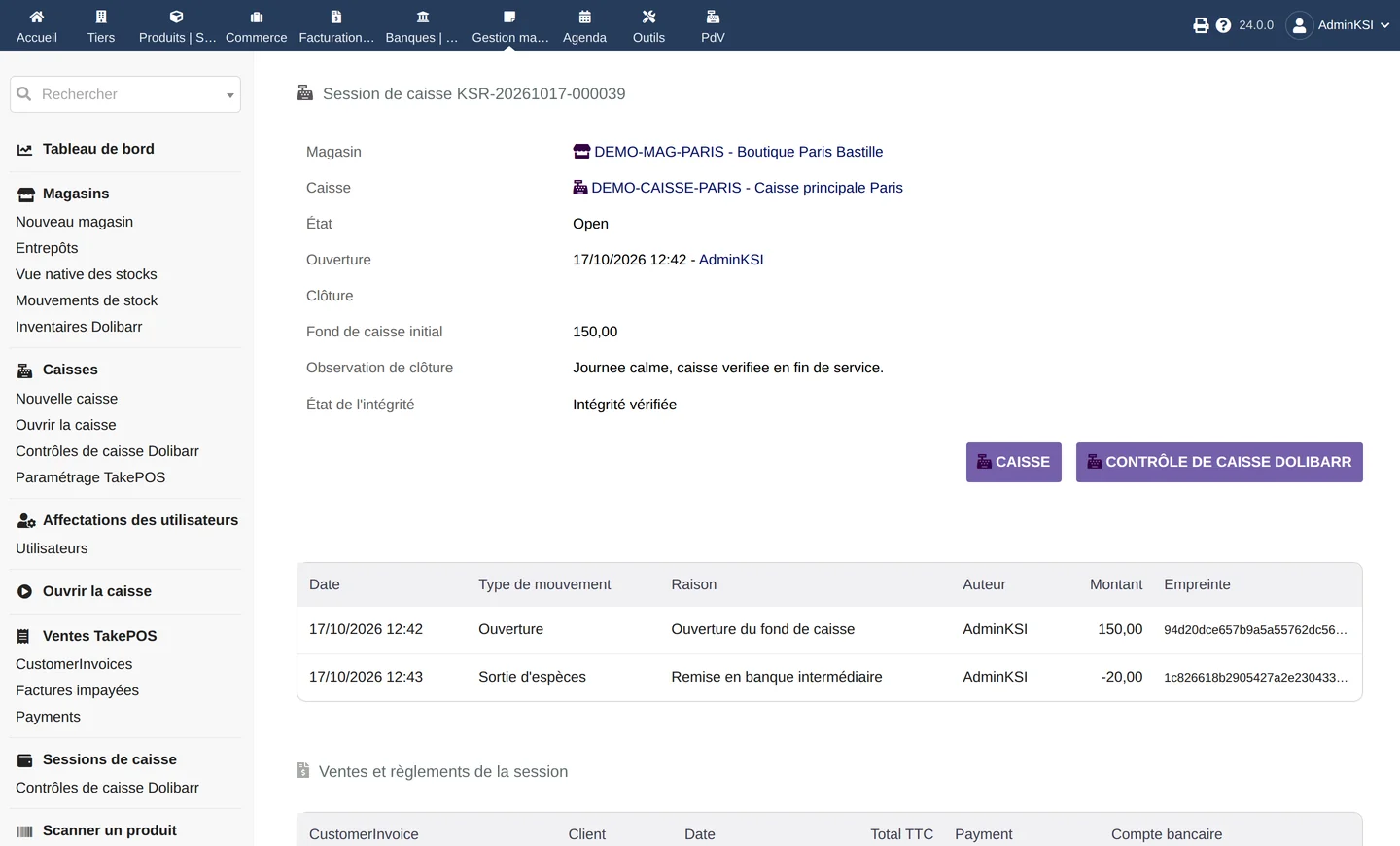
Task: Click the Montant column header
Action: [x=1116, y=584]
